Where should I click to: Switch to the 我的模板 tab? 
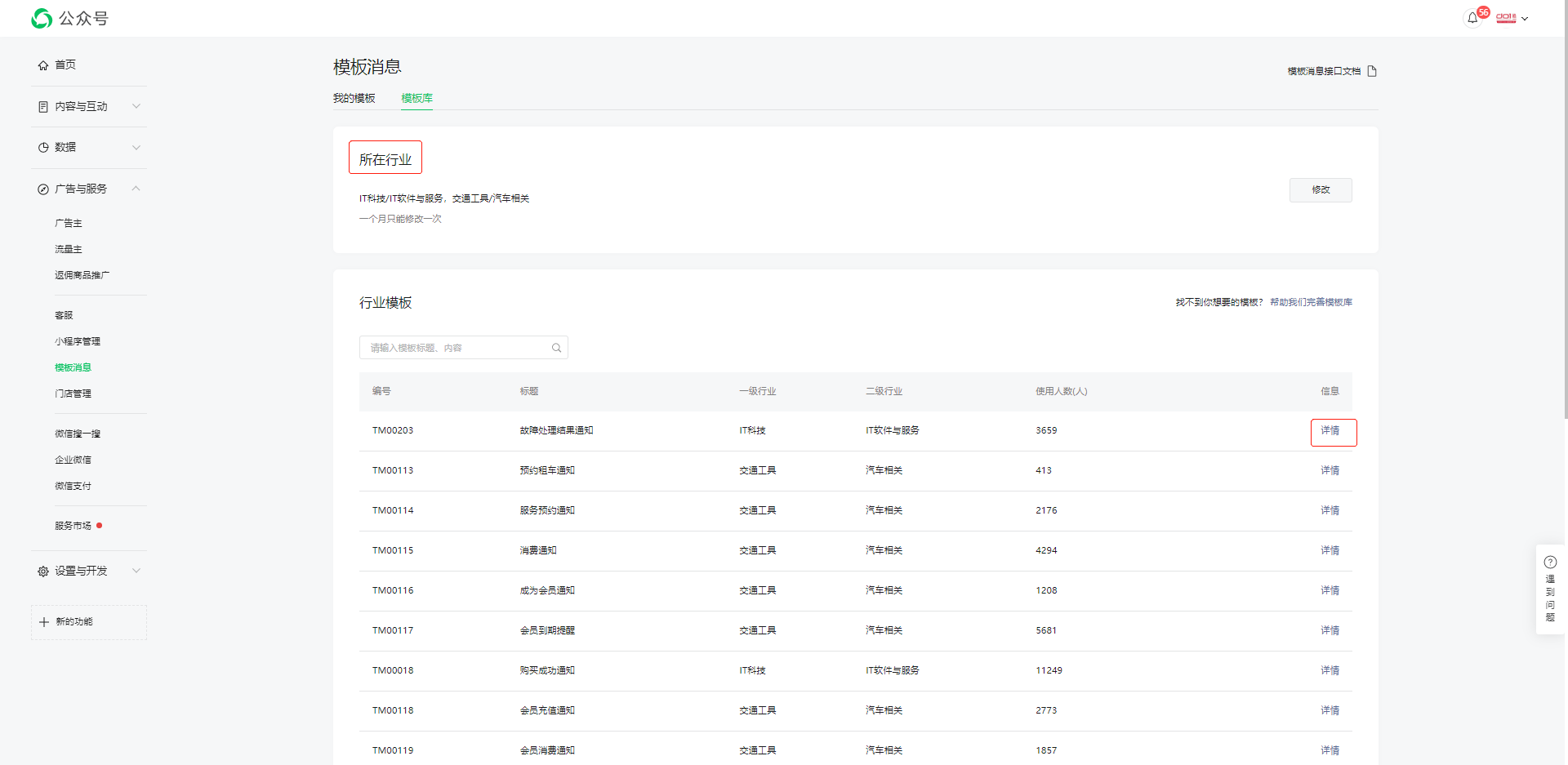point(354,98)
